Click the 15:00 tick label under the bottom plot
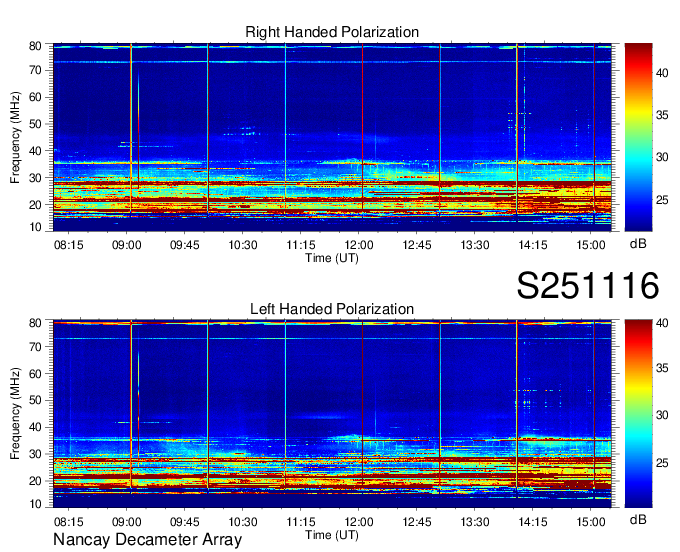Screen dimensions: 680x552 click(x=592, y=522)
